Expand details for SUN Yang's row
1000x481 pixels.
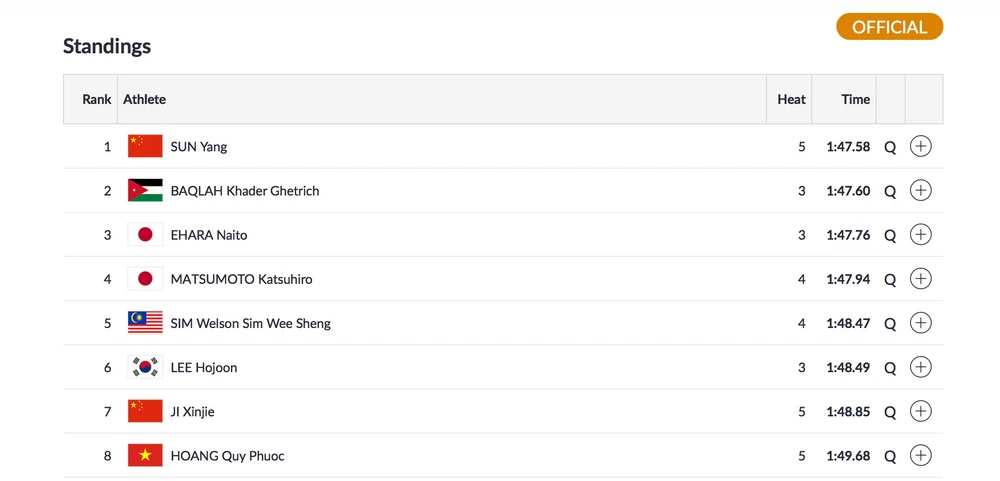click(x=920, y=146)
